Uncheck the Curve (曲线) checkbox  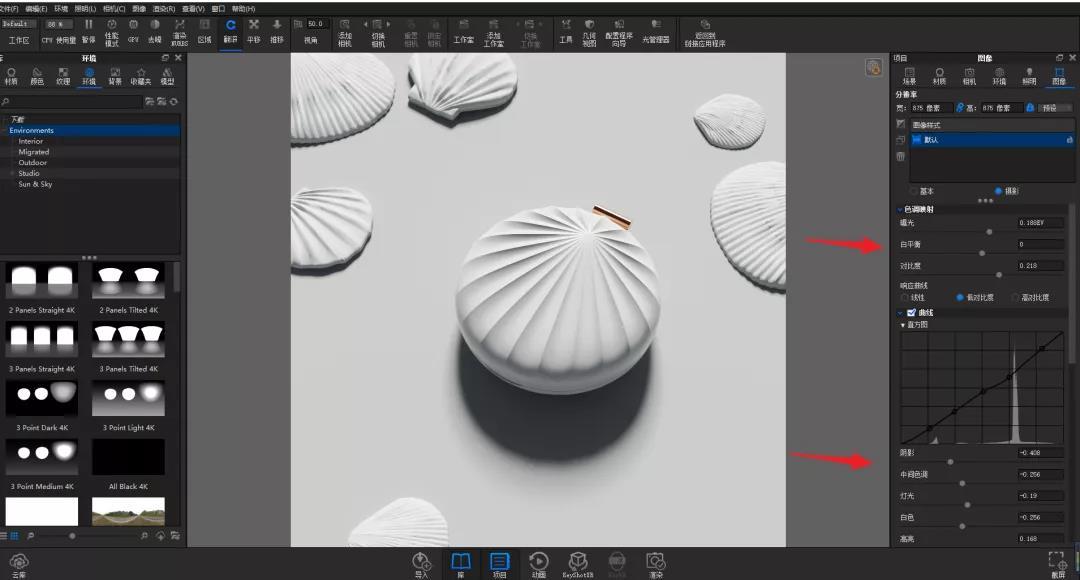[x=911, y=313]
